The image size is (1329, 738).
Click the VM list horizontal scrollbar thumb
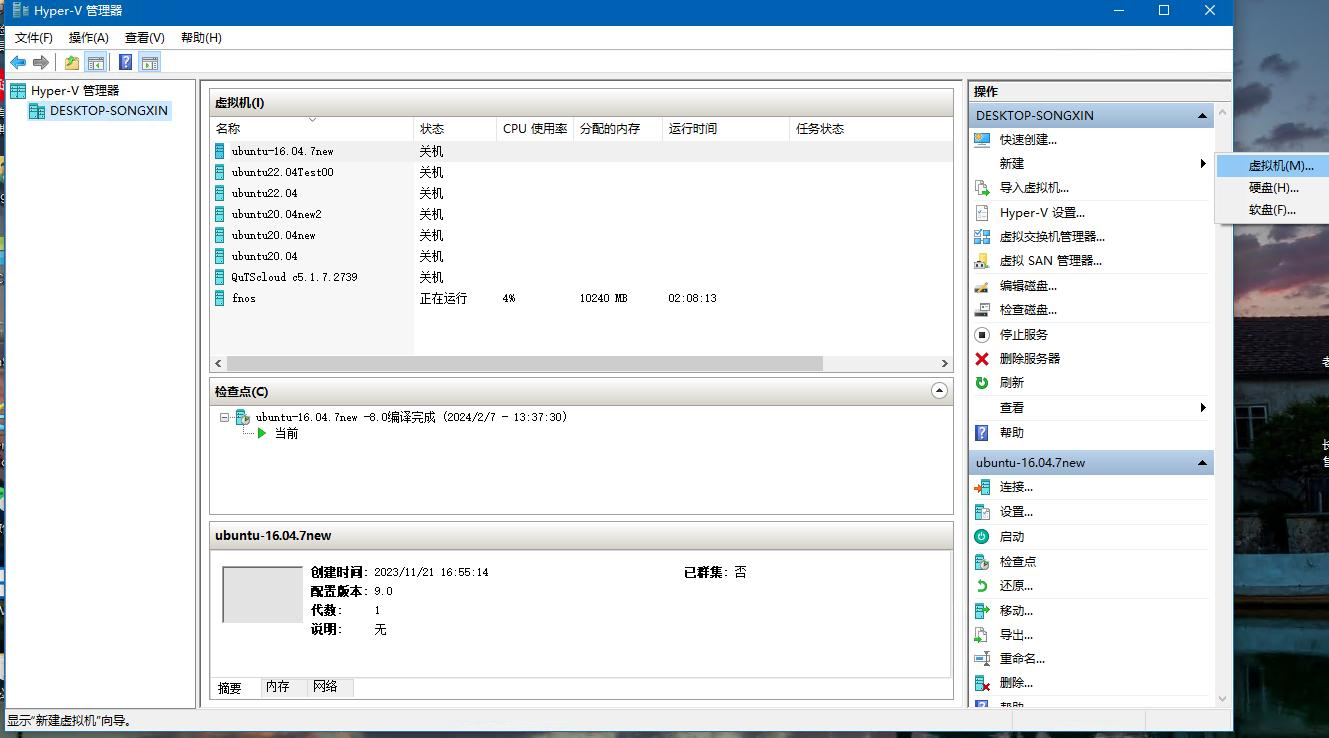524,364
